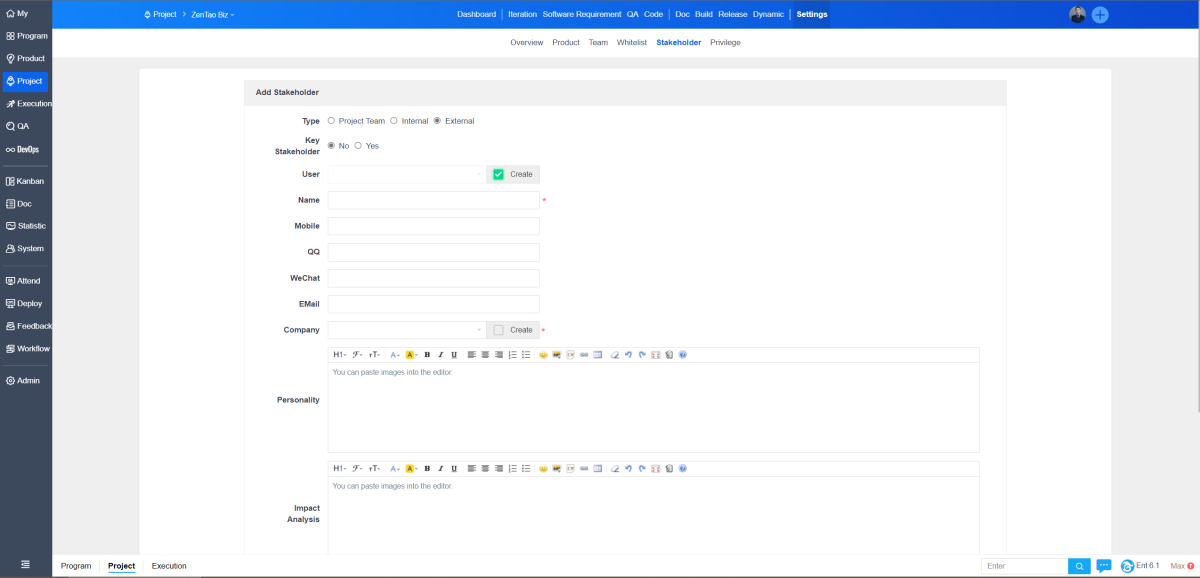Click the search magnifier button

[x=1079, y=566]
